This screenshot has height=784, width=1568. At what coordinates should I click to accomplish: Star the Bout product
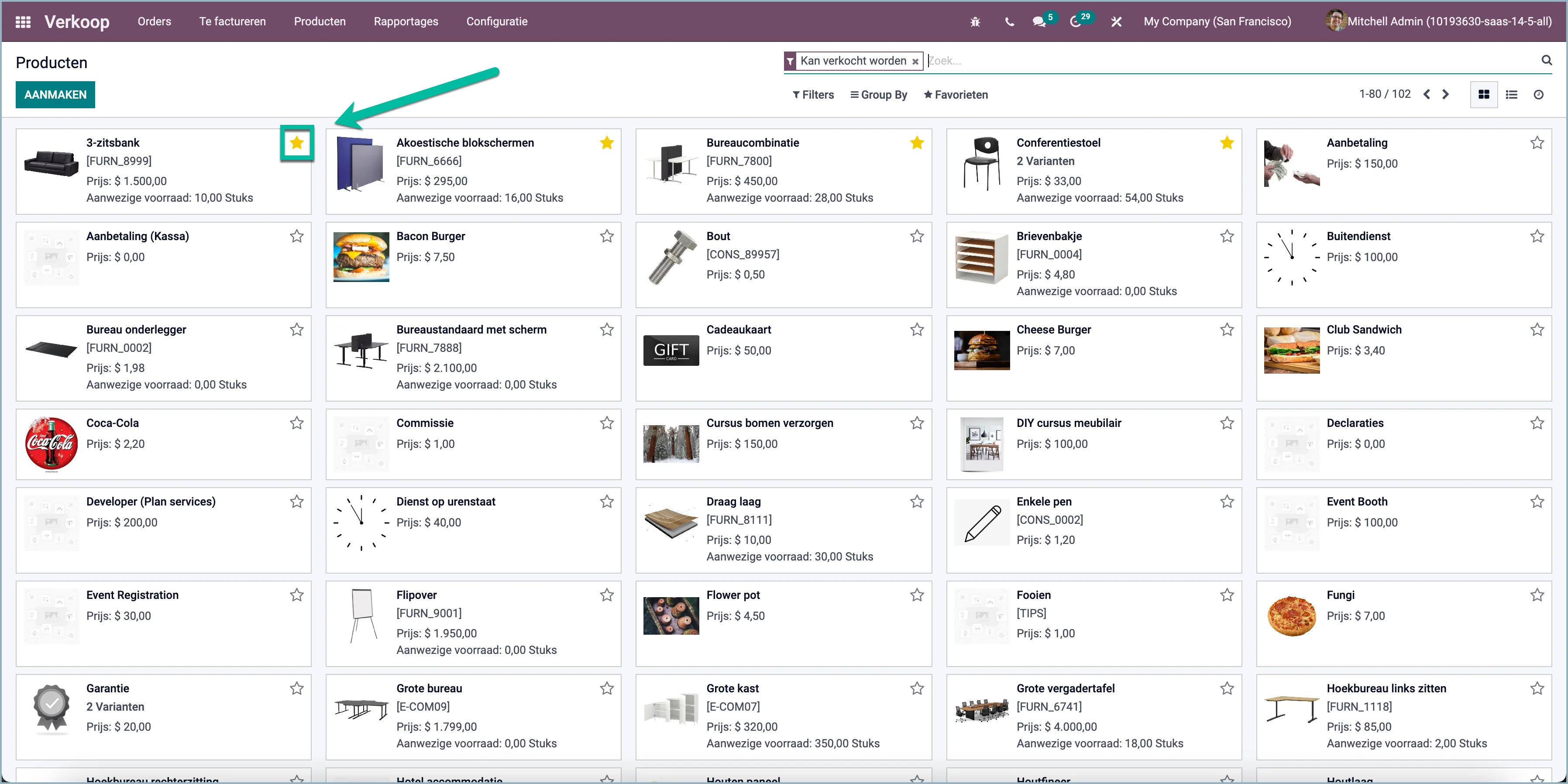pyautogui.click(x=917, y=236)
